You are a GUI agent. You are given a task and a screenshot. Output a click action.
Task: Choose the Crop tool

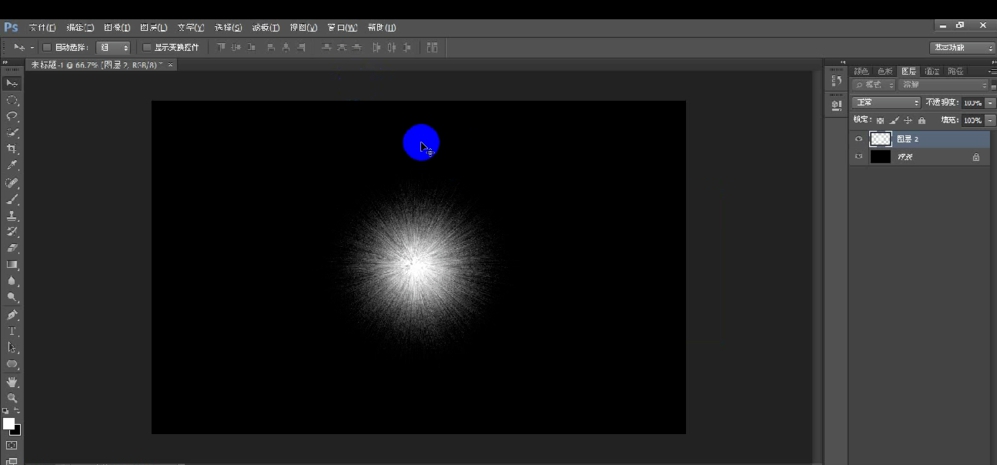click(12, 149)
